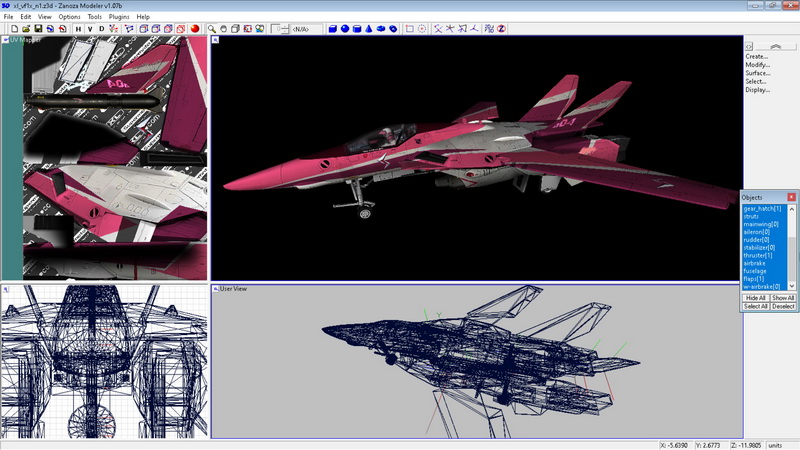Click the first axes orientation icon

click(x=438, y=29)
